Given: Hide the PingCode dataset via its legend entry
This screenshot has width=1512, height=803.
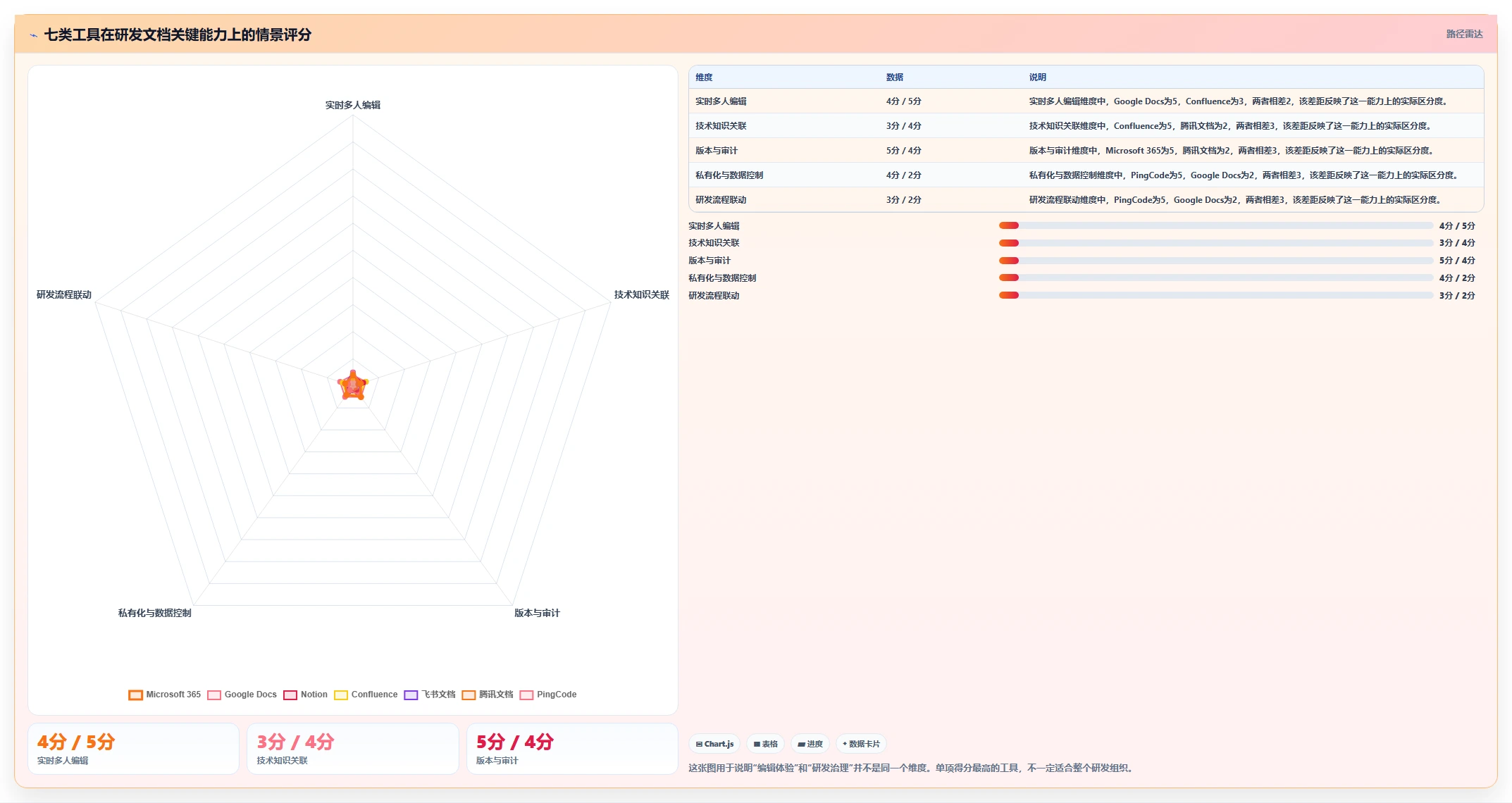Looking at the screenshot, I should [x=548, y=695].
